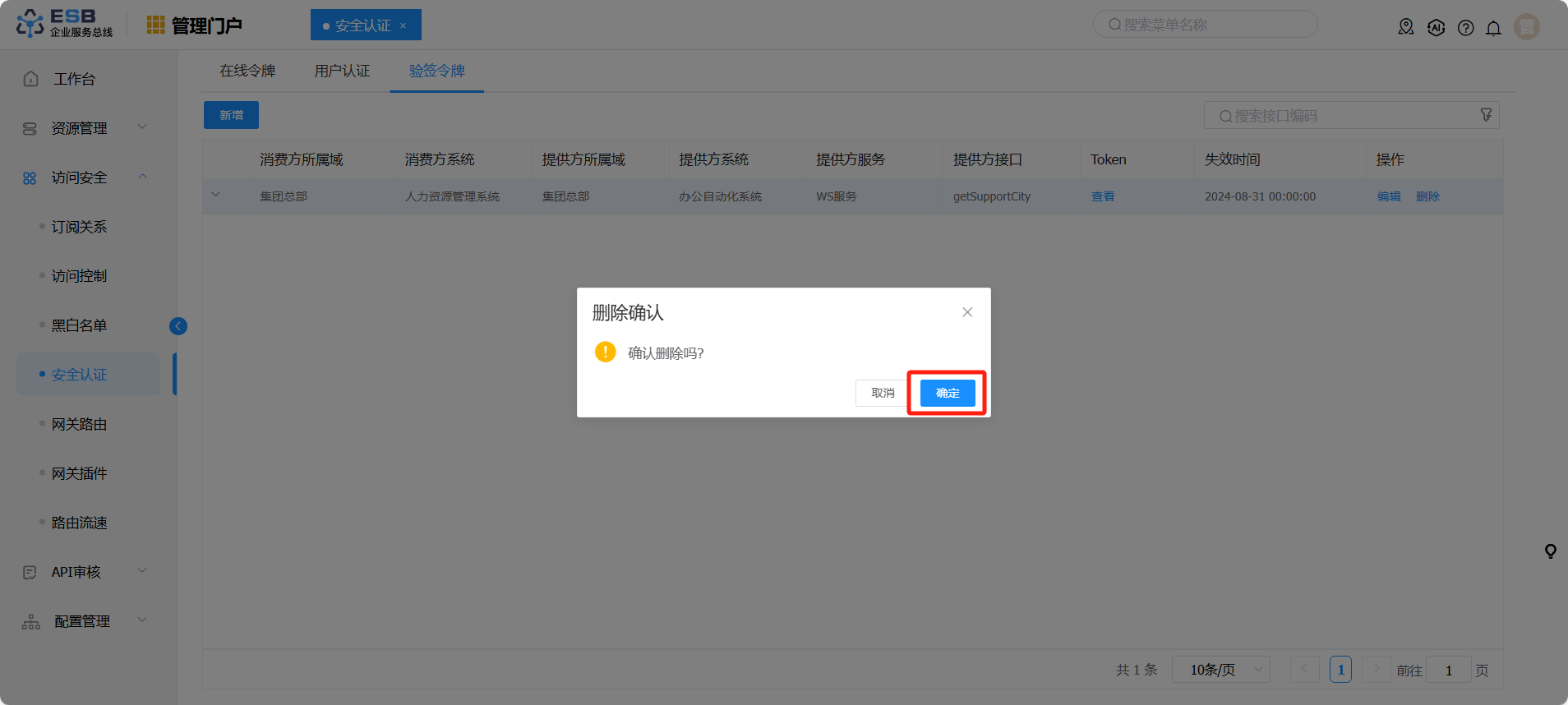Expand the API审核 sidebar menu
Viewport: 1568px width, 705px height.
tap(82, 572)
